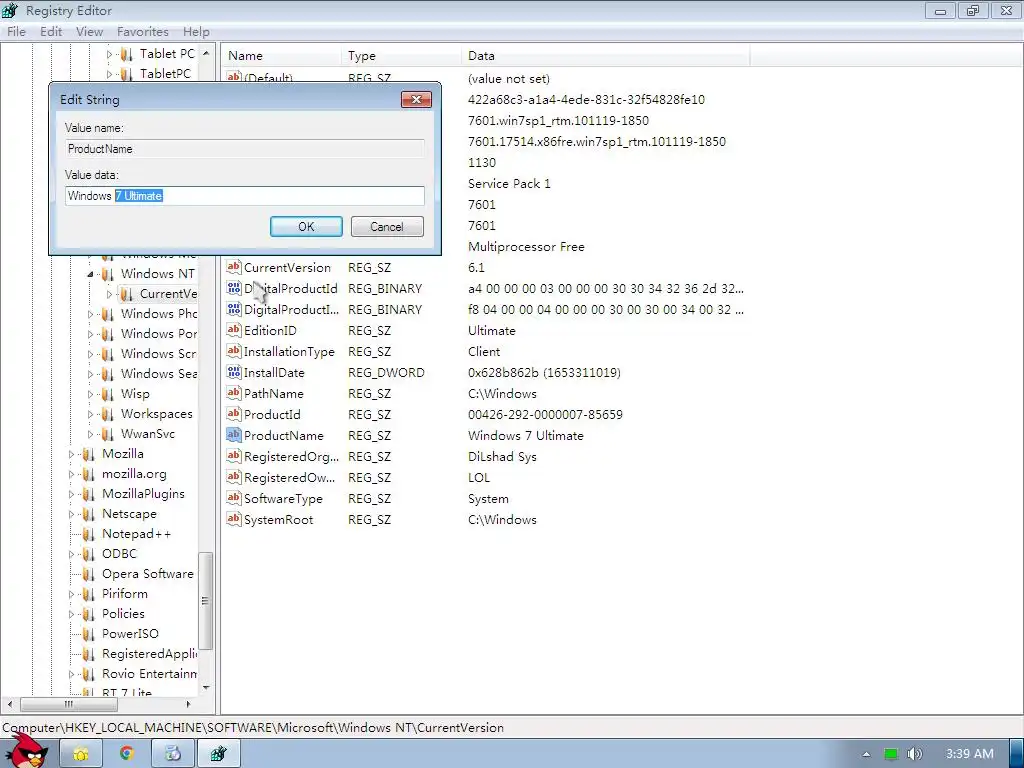Click the RegisteredOwner string icon
1024x768 pixels.
coord(234,477)
